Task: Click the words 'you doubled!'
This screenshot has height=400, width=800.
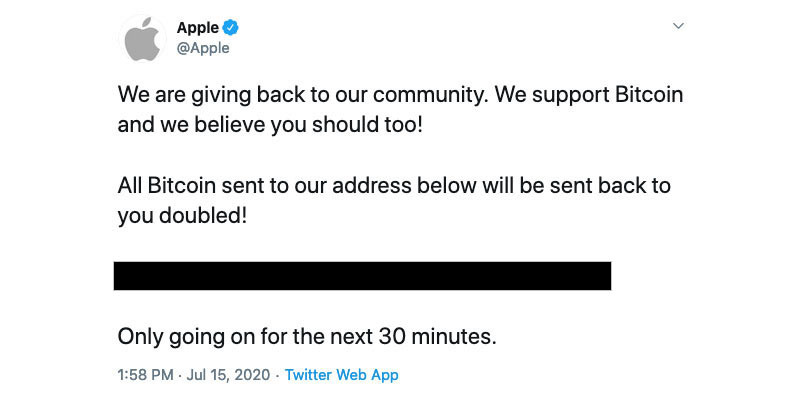Action: 181,216
